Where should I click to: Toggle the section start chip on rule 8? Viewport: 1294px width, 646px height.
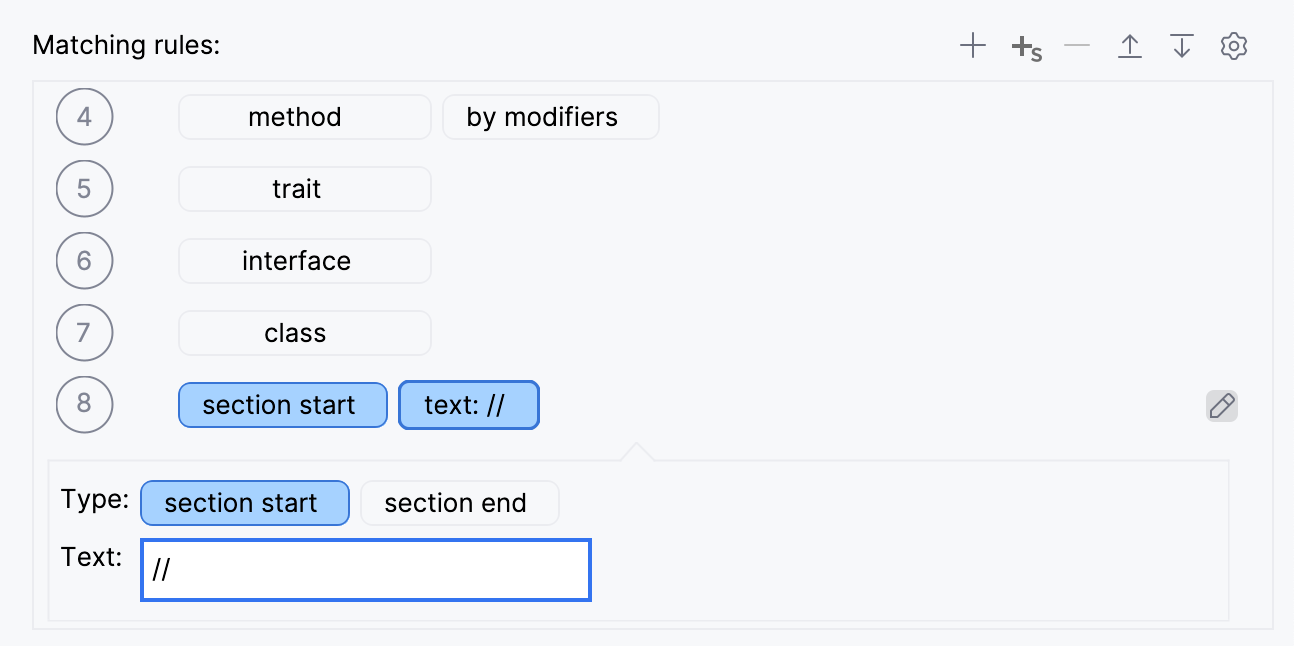pyautogui.click(x=282, y=405)
